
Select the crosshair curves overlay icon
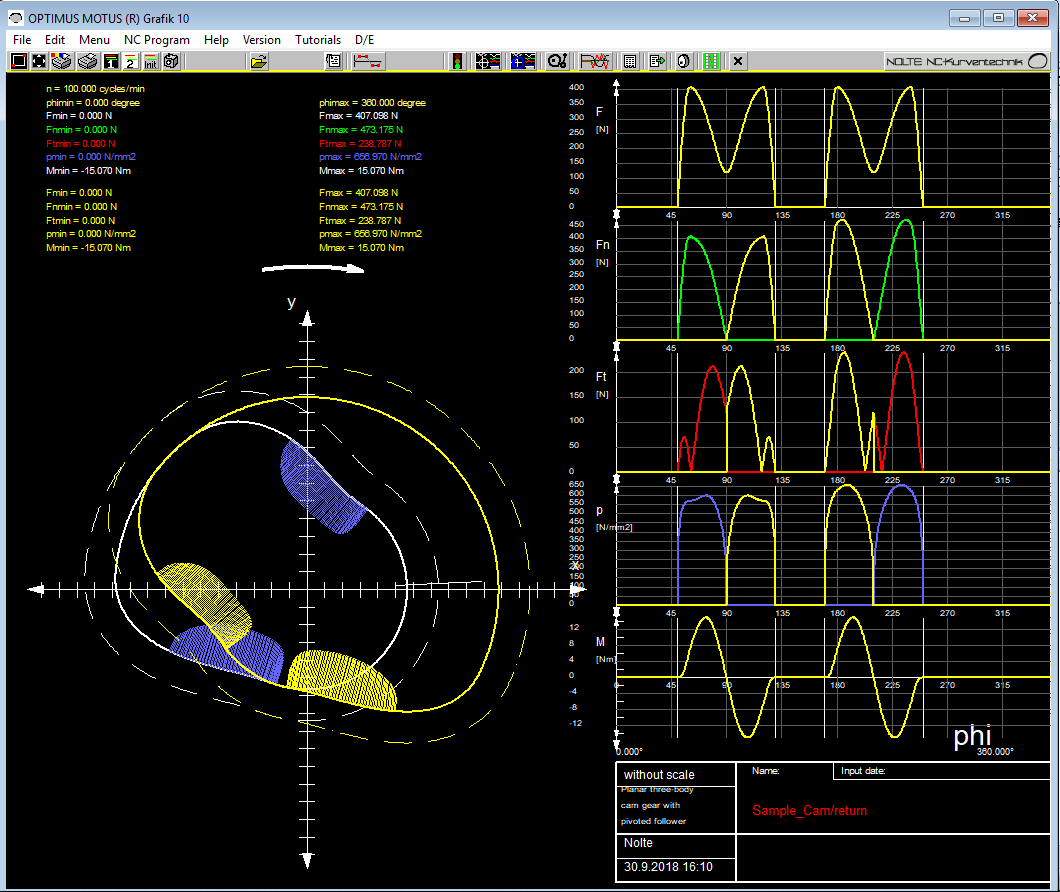(x=488, y=61)
